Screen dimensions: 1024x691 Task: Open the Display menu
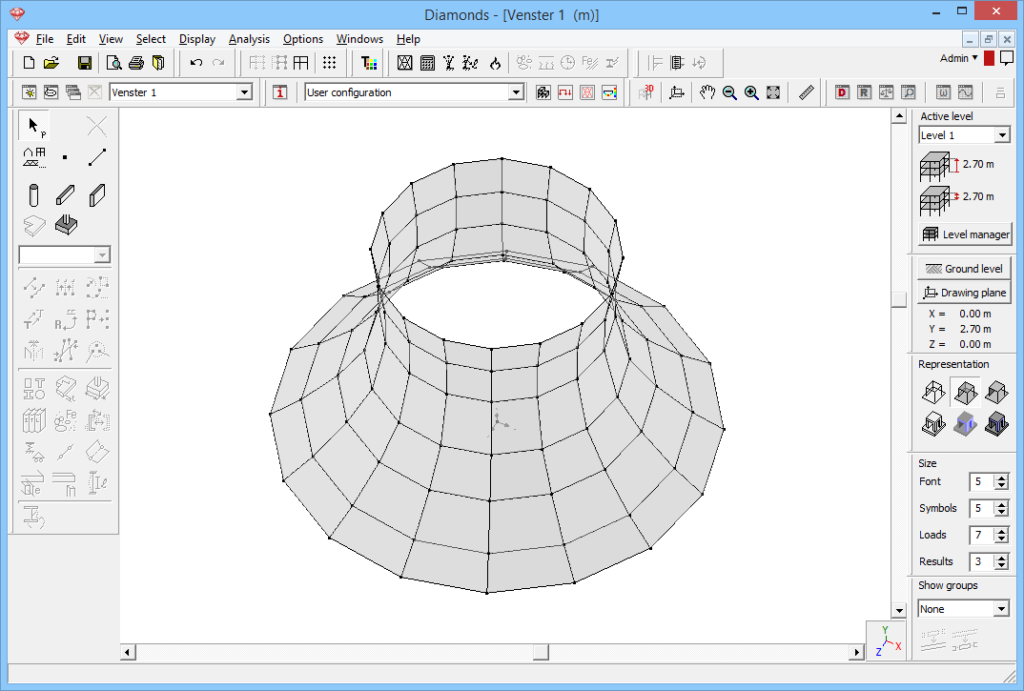197,39
